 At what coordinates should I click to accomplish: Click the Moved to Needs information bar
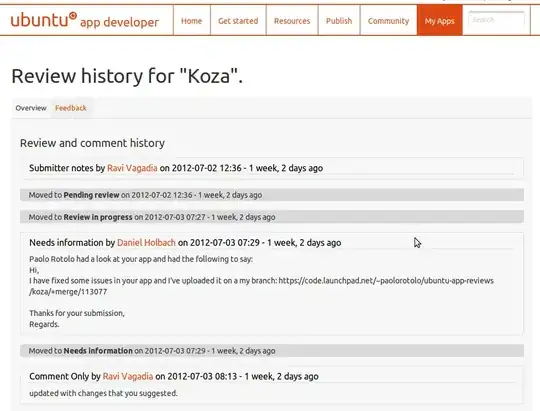272,351
